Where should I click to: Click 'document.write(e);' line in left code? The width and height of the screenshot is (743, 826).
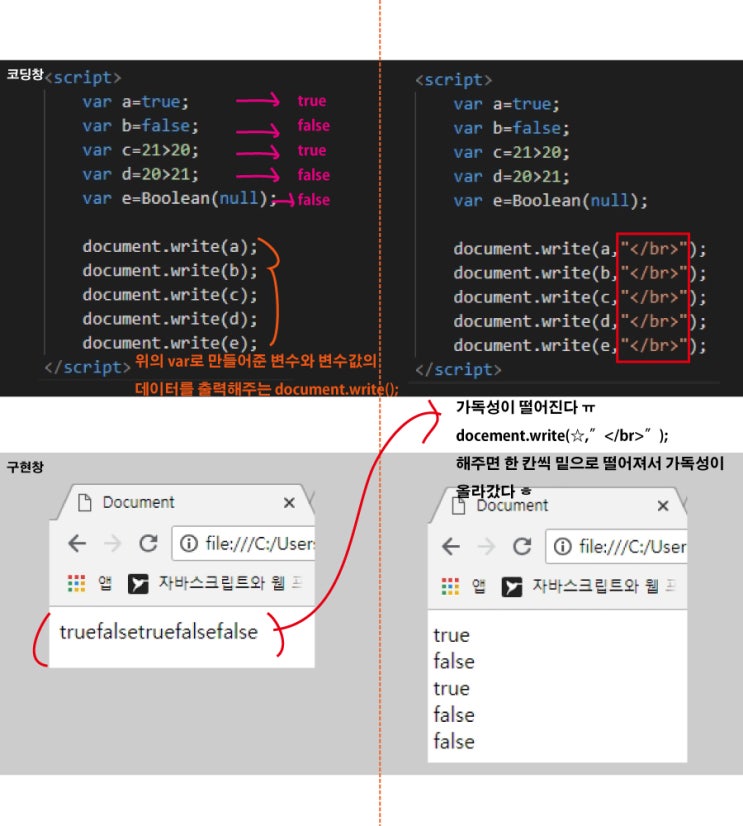[170, 343]
